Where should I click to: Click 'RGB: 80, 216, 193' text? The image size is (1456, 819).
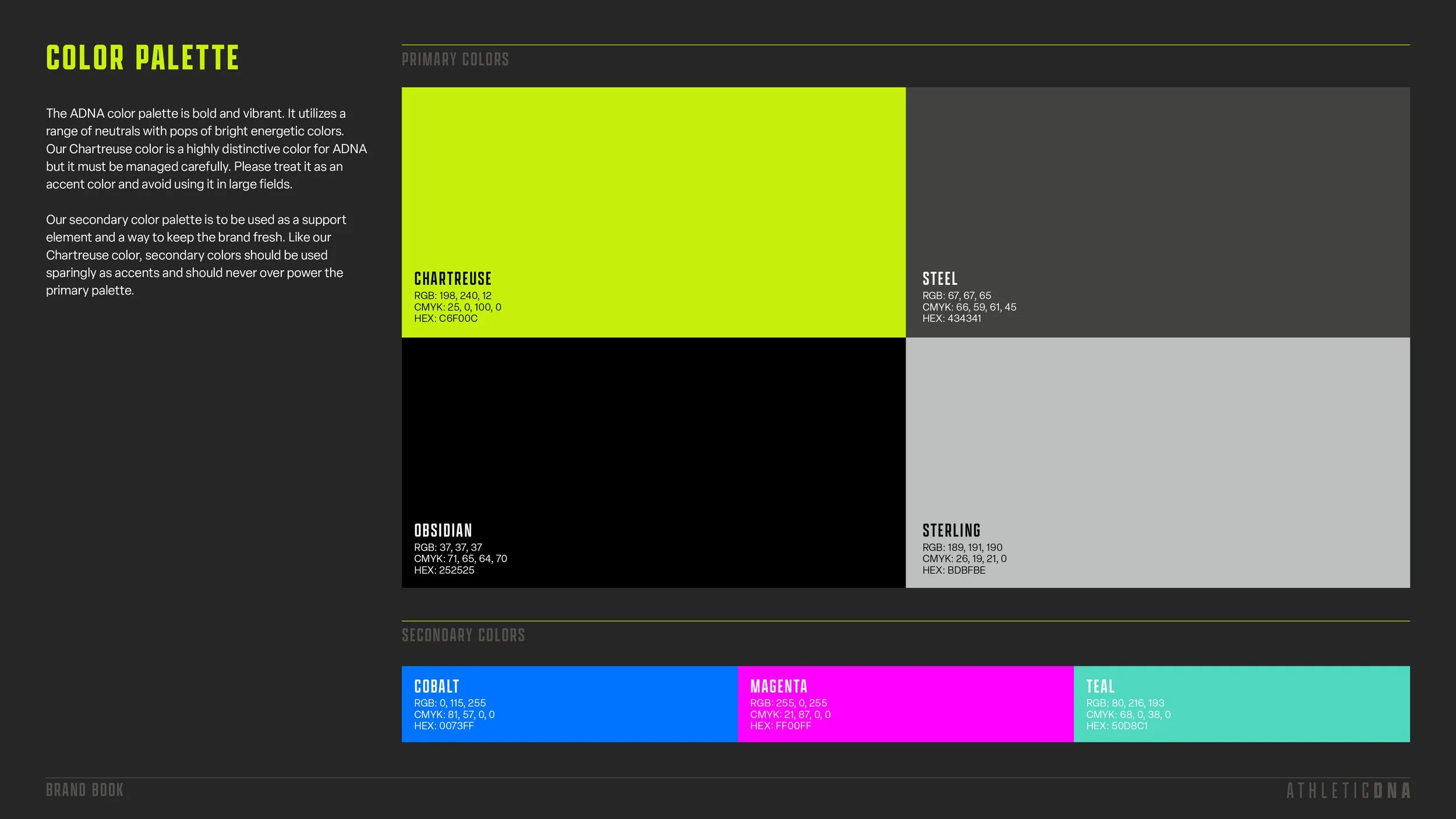click(x=1125, y=703)
